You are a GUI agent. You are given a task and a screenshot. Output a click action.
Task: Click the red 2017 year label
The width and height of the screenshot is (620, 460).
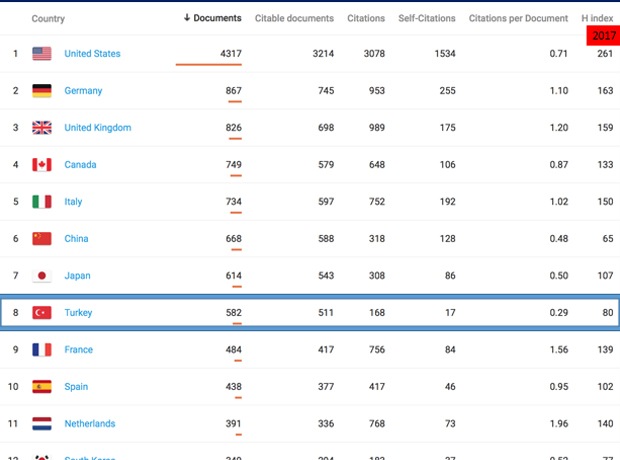tap(603, 35)
